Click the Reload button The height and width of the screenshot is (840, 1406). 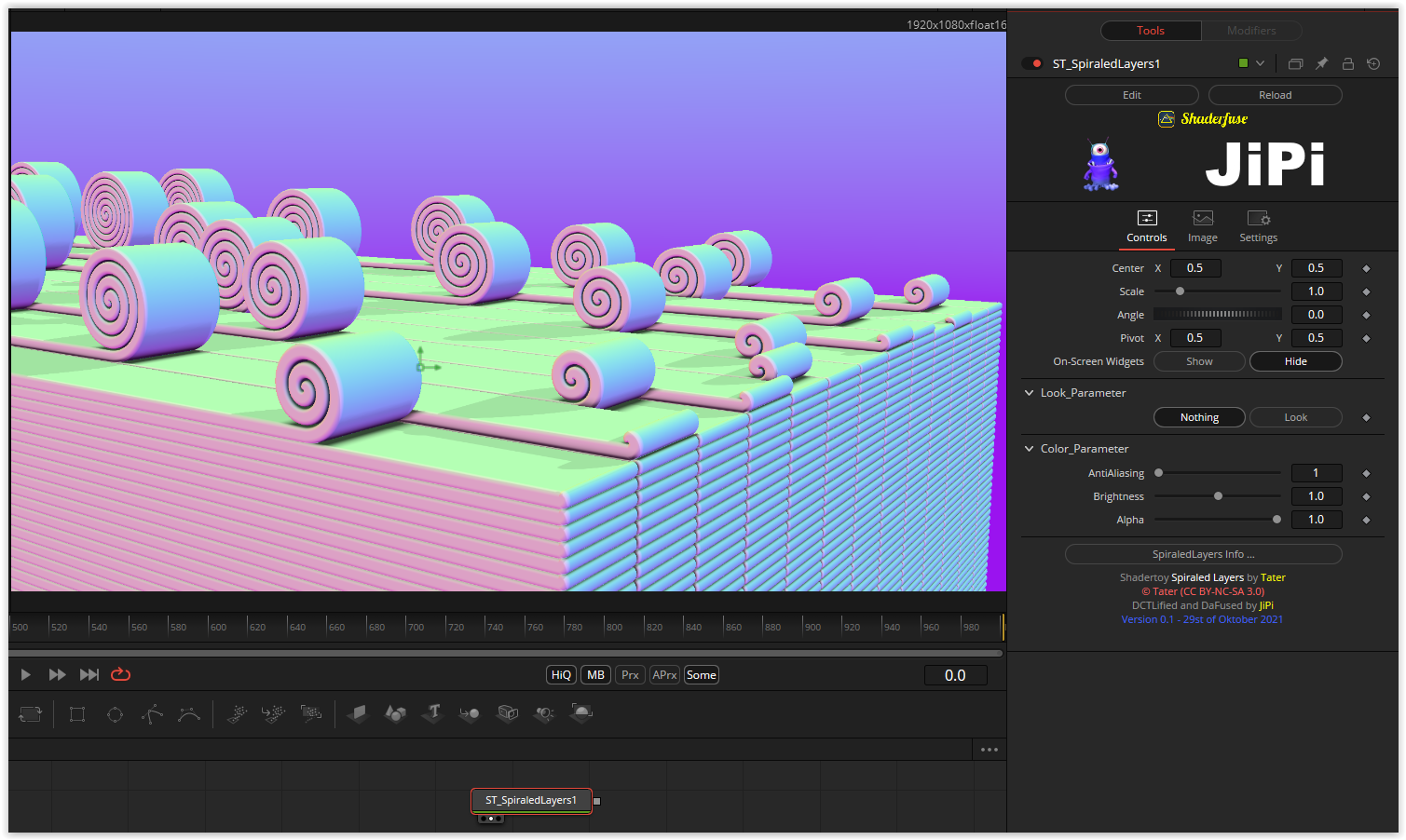pyautogui.click(x=1276, y=95)
